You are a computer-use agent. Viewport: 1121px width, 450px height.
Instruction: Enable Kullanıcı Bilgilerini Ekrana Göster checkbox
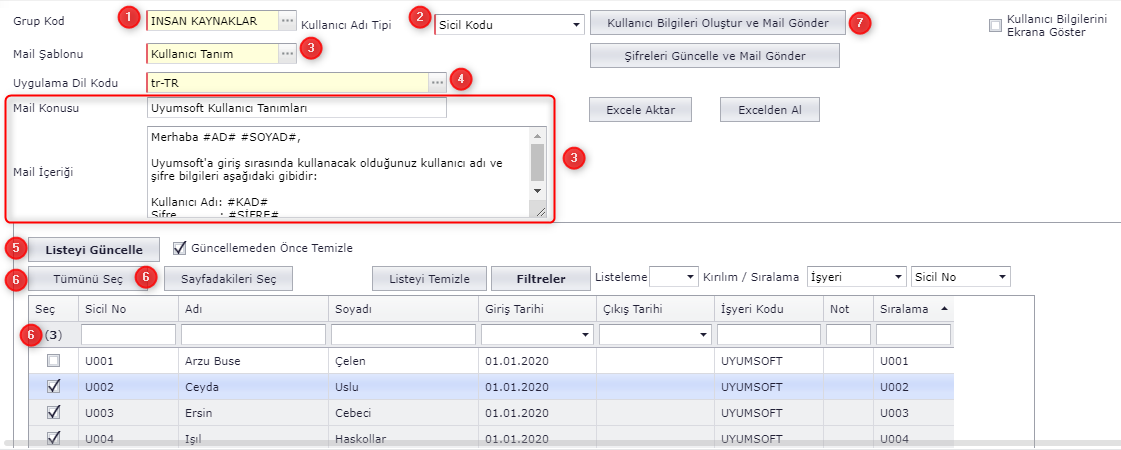click(x=995, y=26)
